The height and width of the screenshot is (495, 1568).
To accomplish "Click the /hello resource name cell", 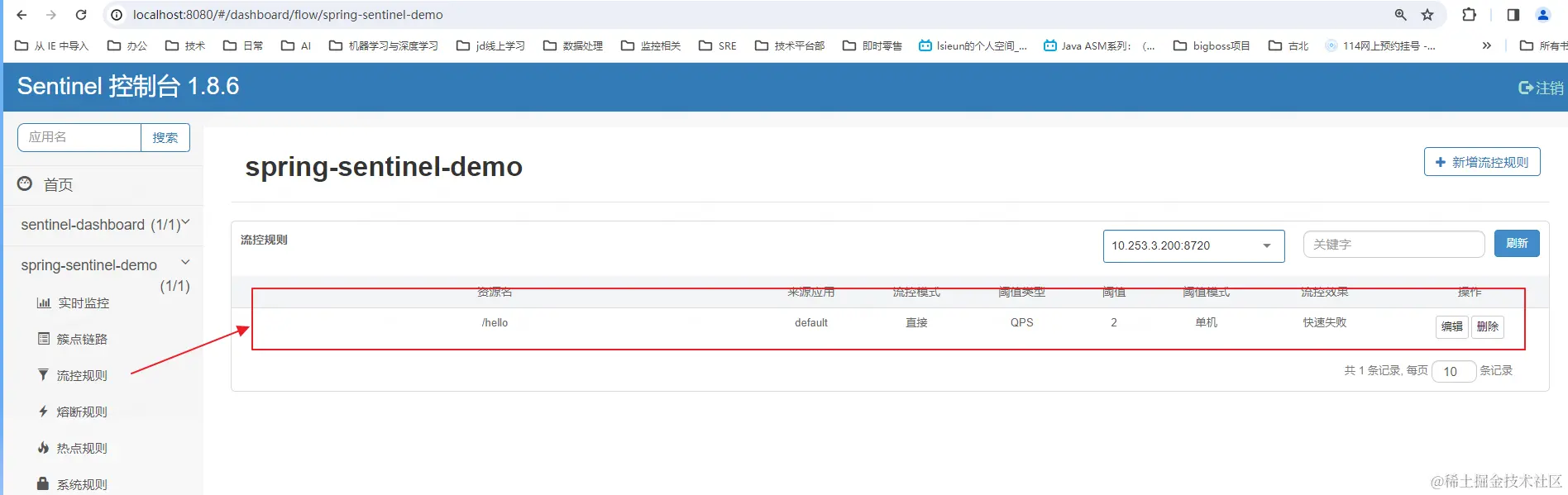I will click(x=495, y=323).
